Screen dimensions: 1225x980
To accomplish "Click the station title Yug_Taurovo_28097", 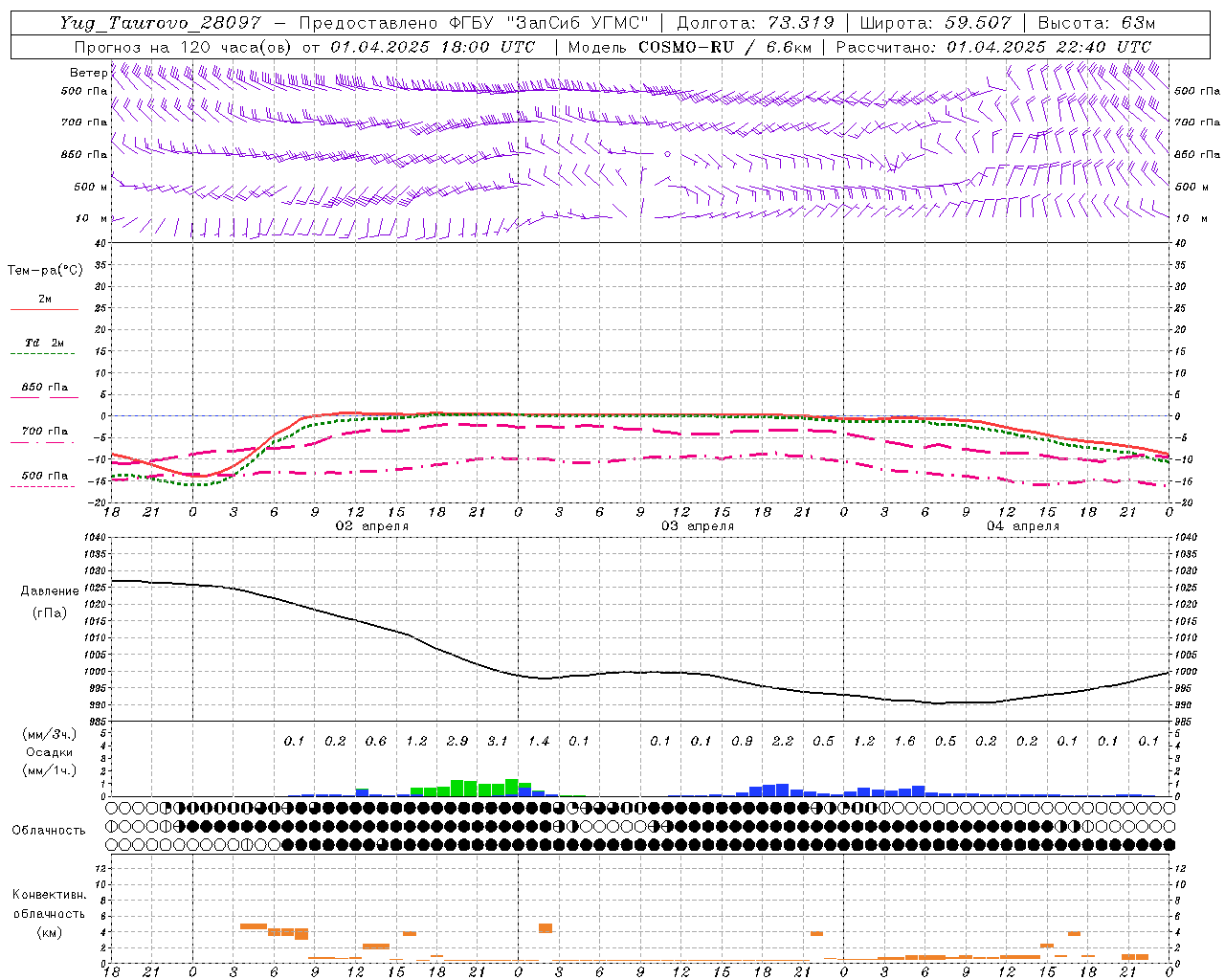I will click(160, 23).
